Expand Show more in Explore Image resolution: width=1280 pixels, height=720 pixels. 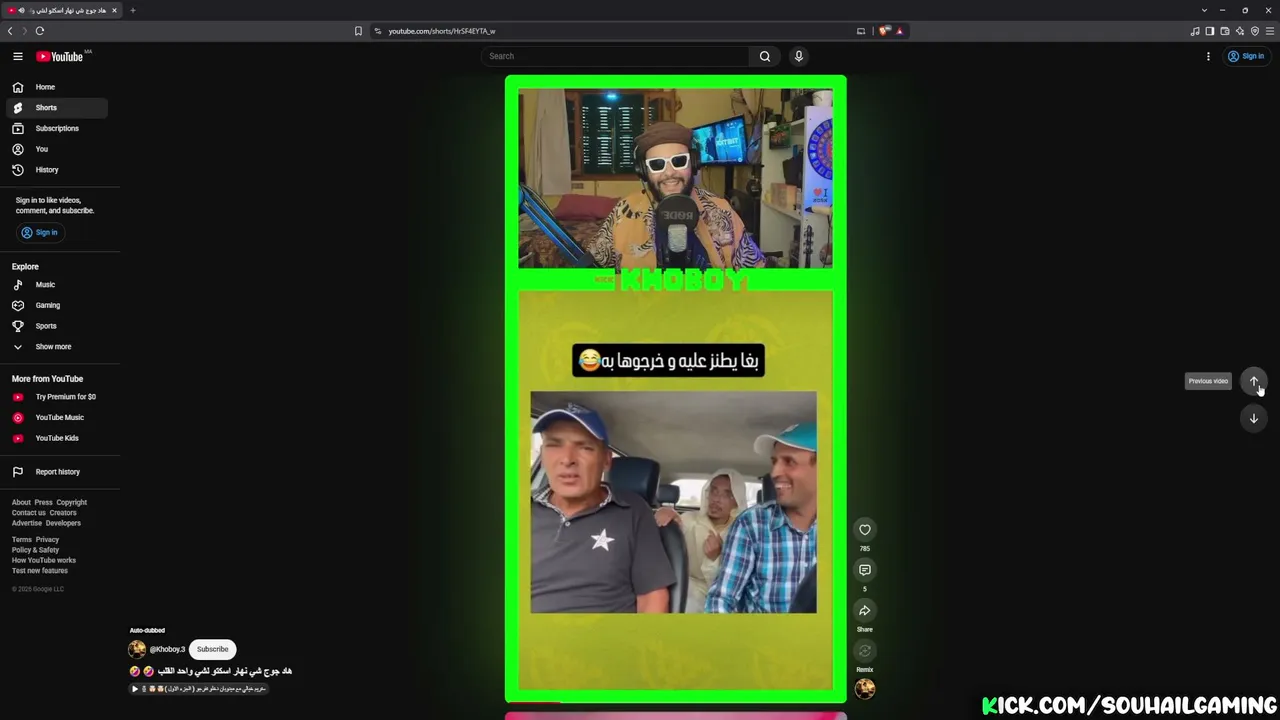coord(56,347)
